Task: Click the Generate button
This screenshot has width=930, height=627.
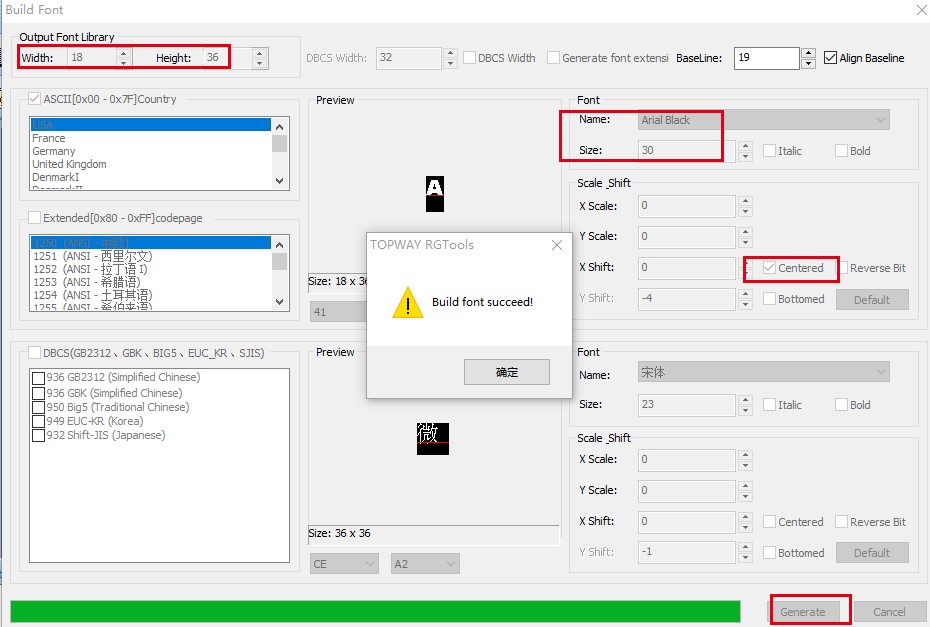Action: click(803, 611)
